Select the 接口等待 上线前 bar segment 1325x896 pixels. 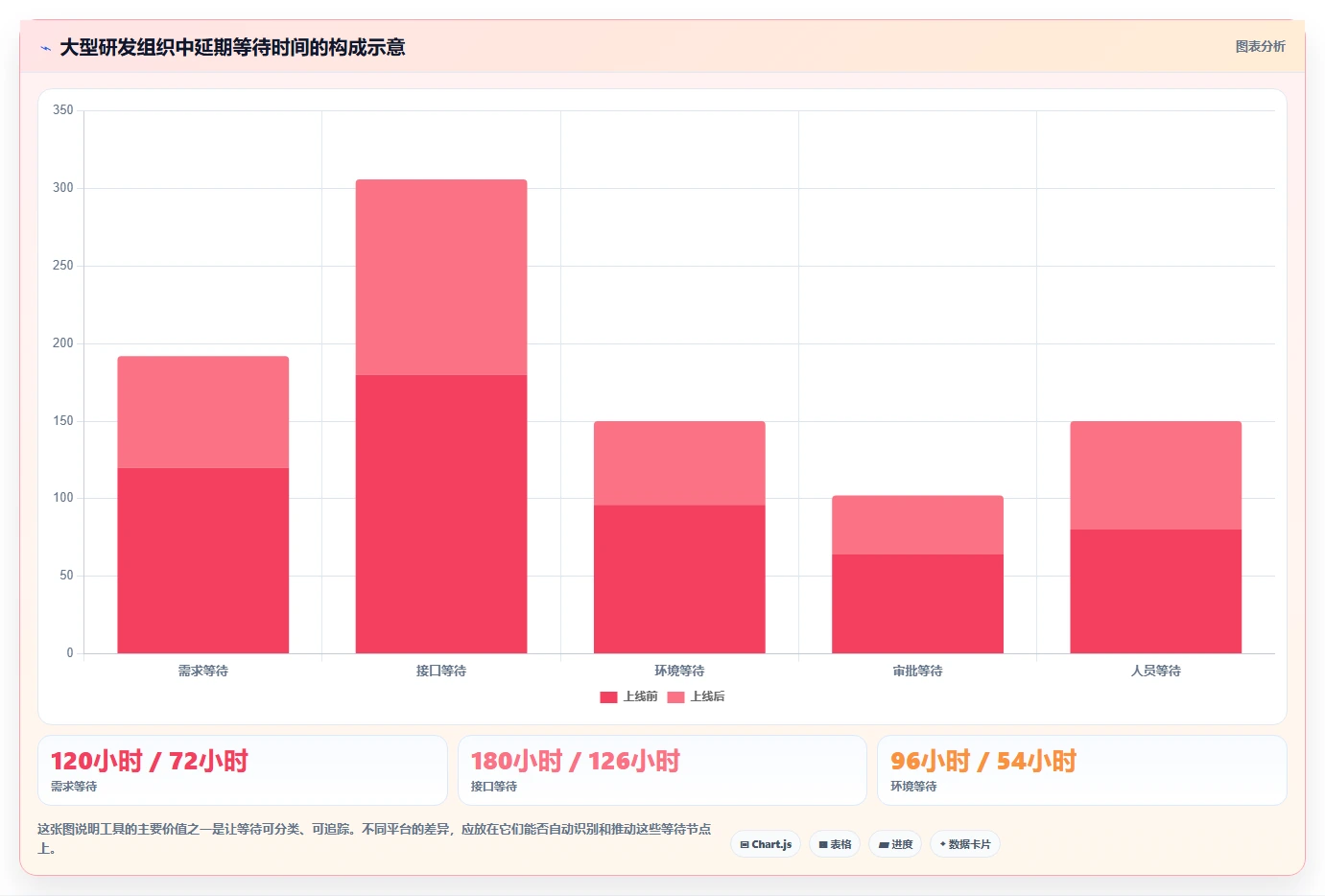point(441,514)
